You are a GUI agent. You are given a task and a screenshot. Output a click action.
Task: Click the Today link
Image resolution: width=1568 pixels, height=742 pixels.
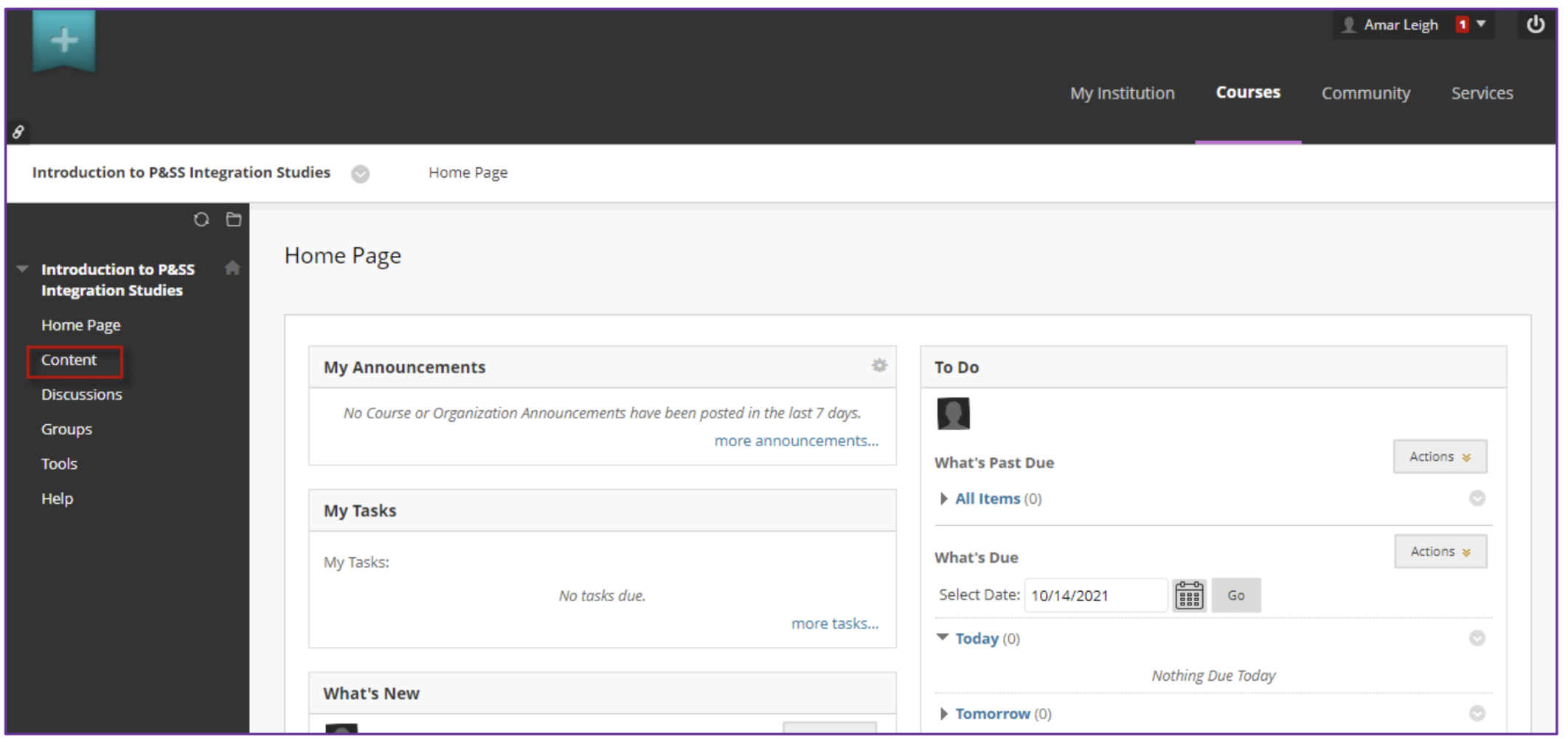976,639
